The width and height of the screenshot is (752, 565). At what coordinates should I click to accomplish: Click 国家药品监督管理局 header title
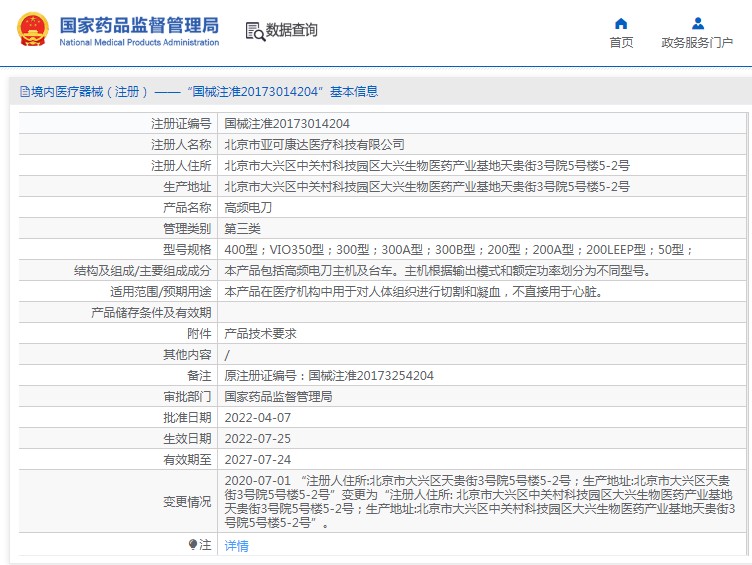point(139,25)
